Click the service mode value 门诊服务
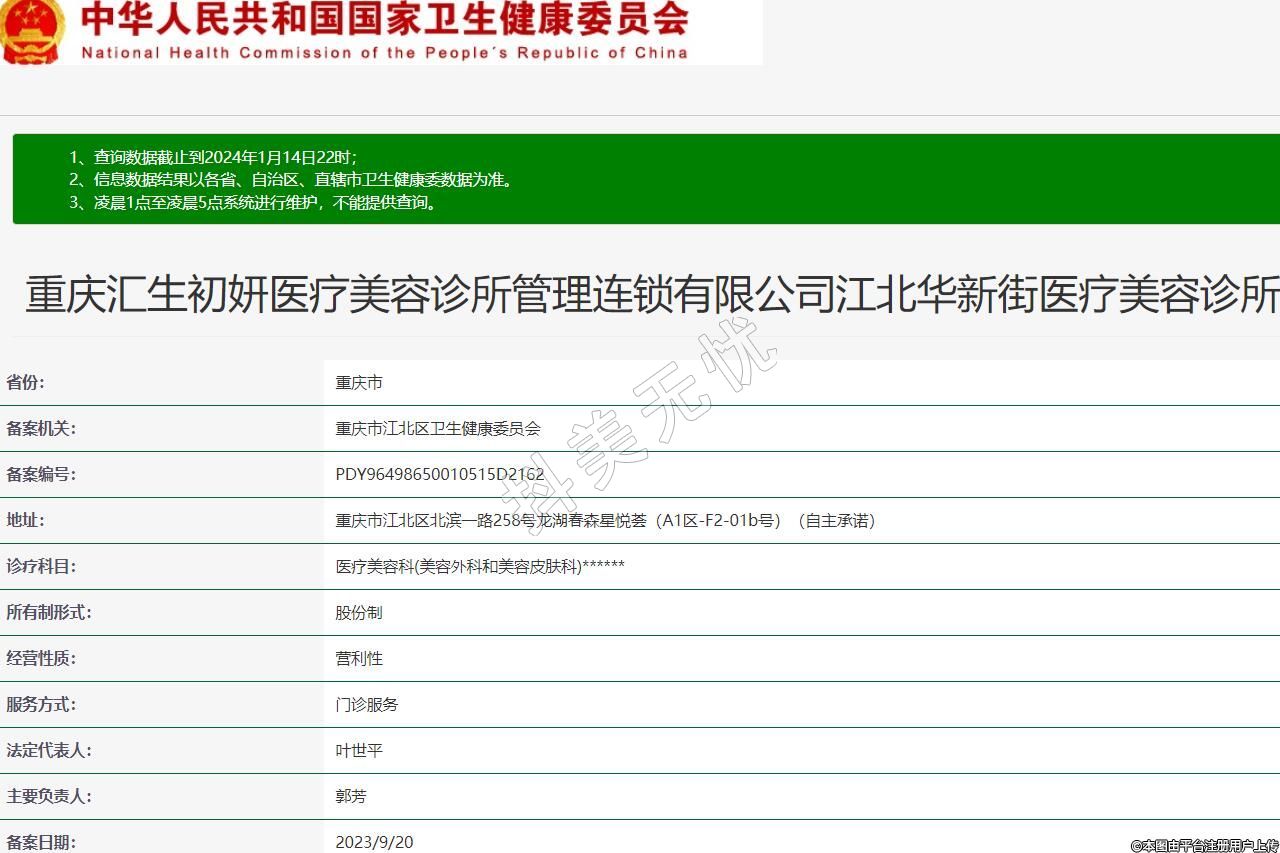The width and height of the screenshot is (1280, 853). coord(367,705)
